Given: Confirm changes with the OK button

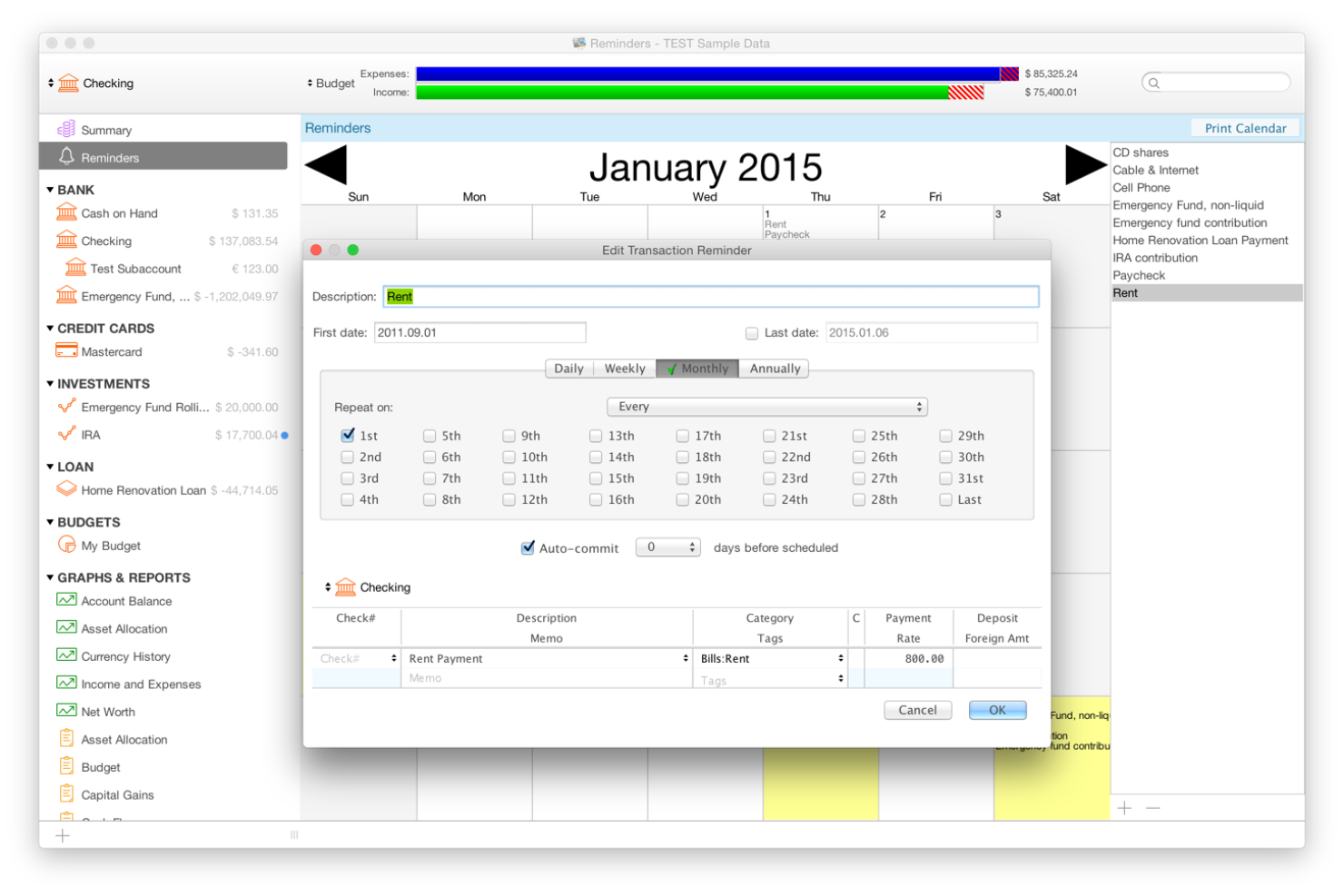Looking at the screenshot, I should [997, 710].
